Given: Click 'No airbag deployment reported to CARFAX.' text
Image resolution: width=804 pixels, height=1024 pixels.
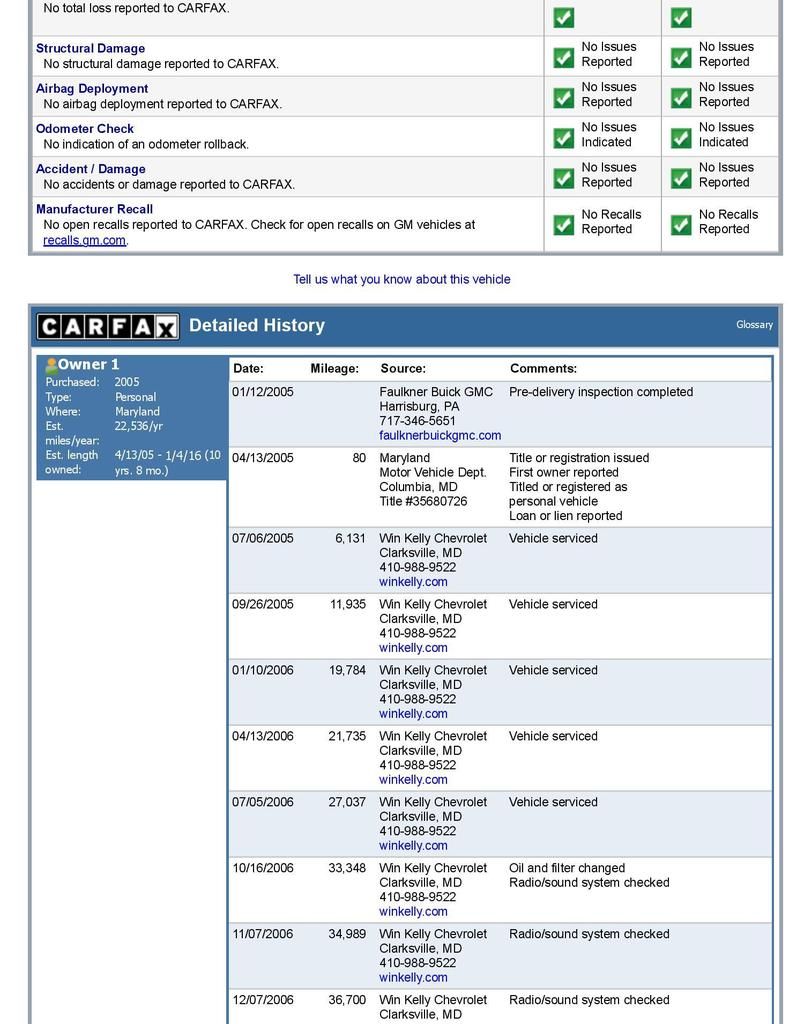Looking at the screenshot, I should point(163,104).
